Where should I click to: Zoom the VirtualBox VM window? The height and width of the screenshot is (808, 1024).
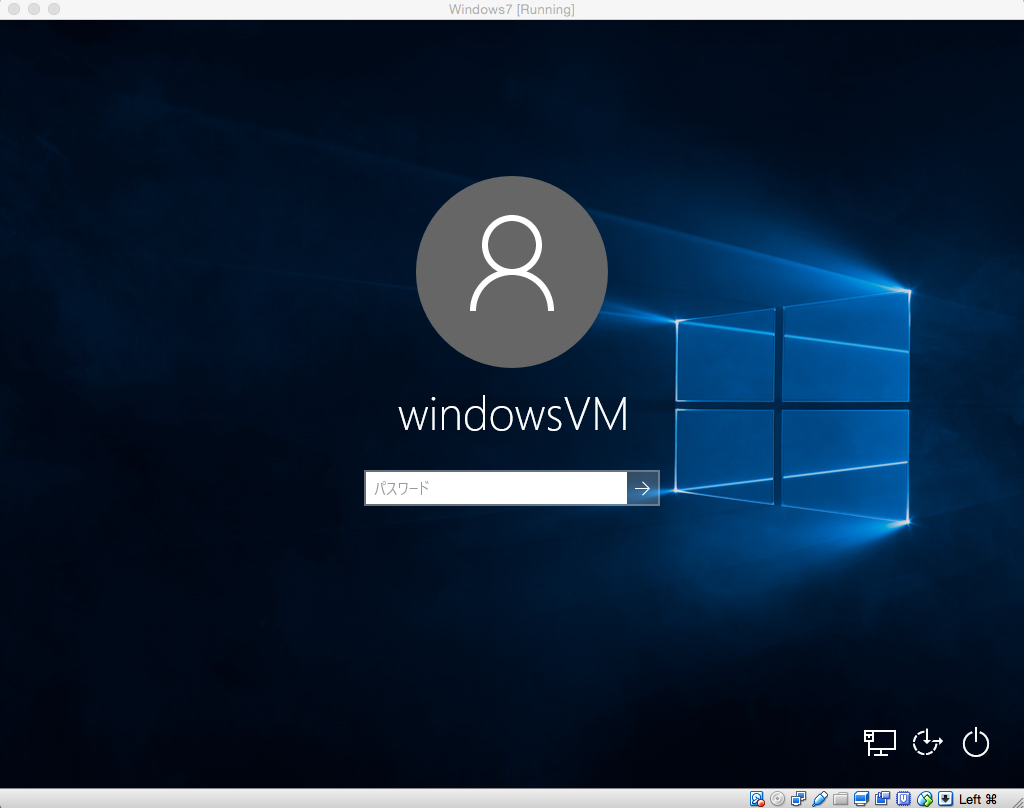coord(54,9)
